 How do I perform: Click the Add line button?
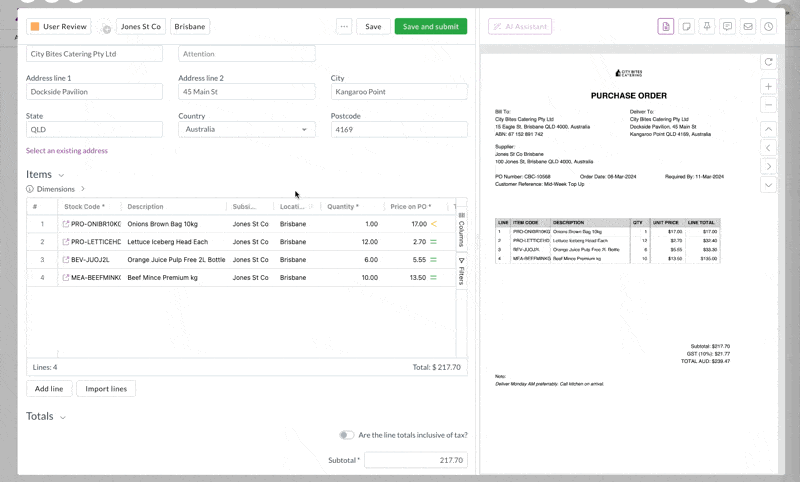[x=49, y=389]
